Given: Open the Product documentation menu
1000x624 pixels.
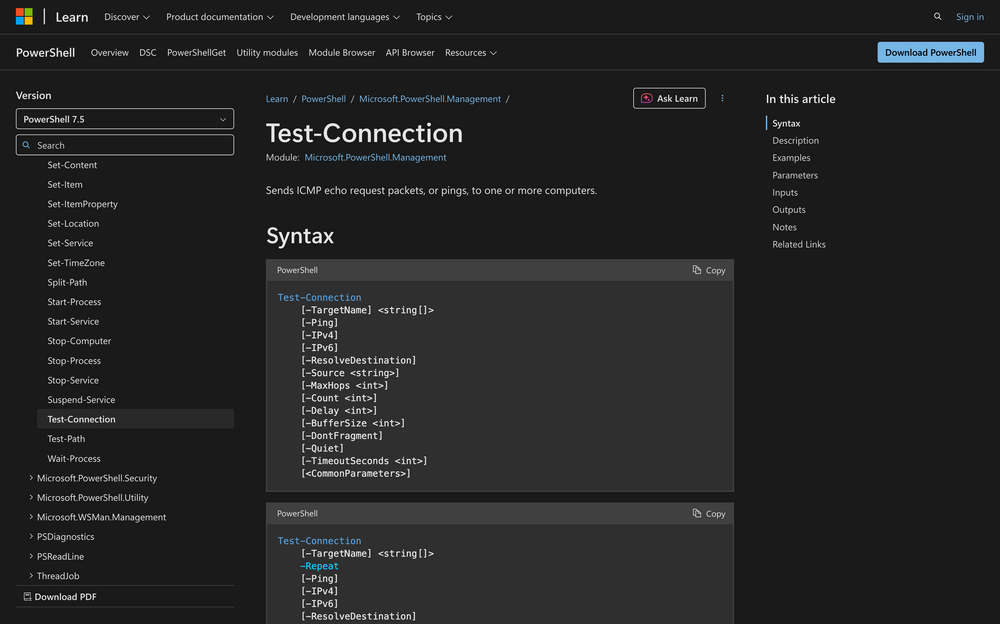Looking at the screenshot, I should 219,17.
